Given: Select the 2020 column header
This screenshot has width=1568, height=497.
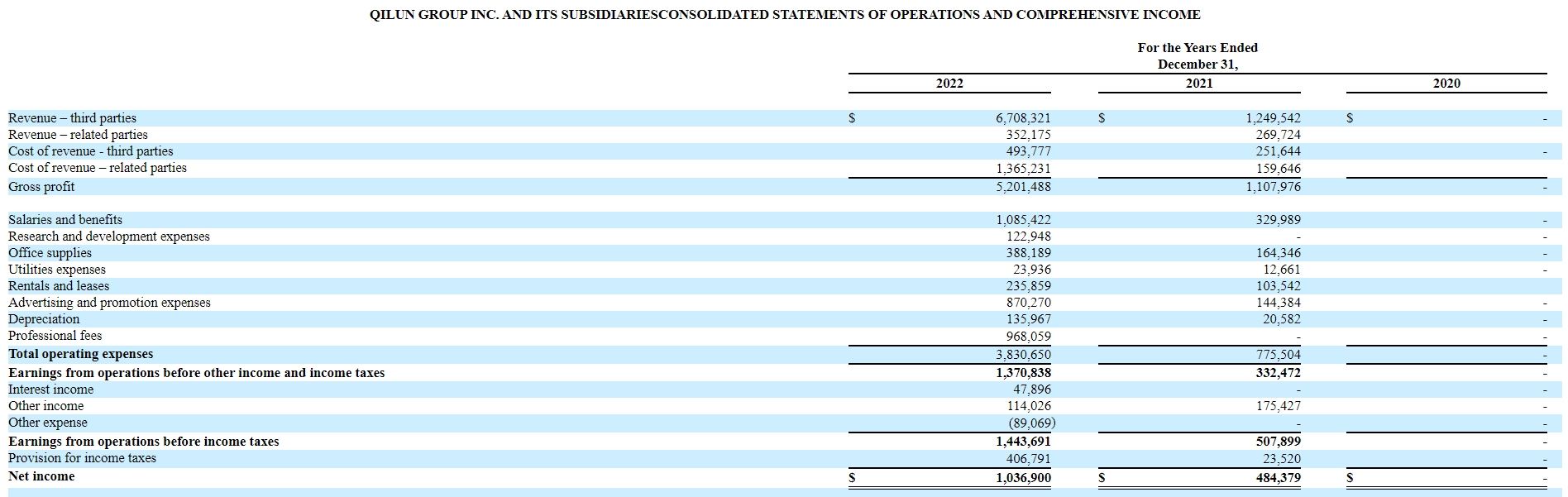Looking at the screenshot, I should point(1446,84).
